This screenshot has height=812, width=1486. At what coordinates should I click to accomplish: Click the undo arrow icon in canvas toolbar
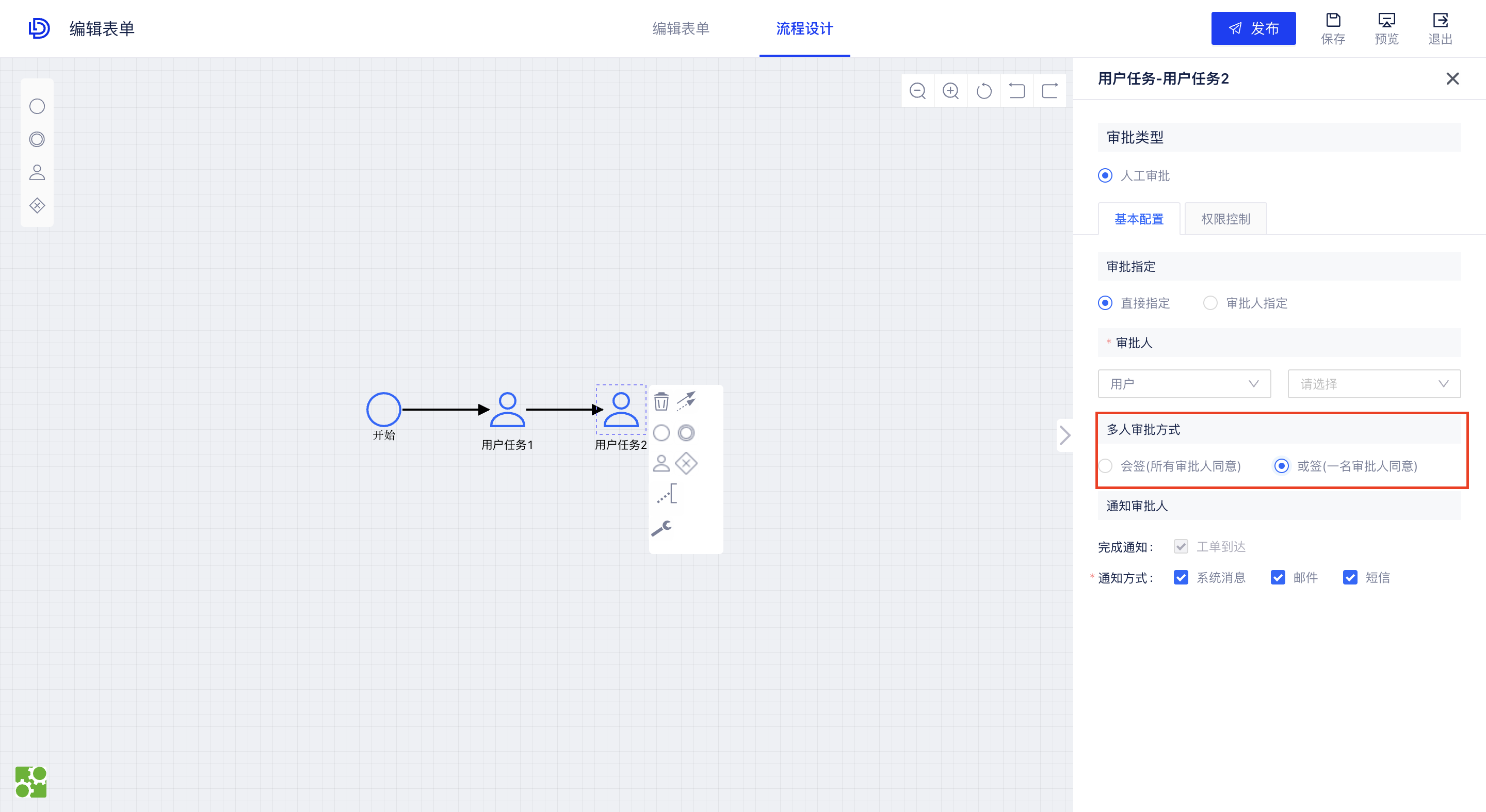(1016, 91)
